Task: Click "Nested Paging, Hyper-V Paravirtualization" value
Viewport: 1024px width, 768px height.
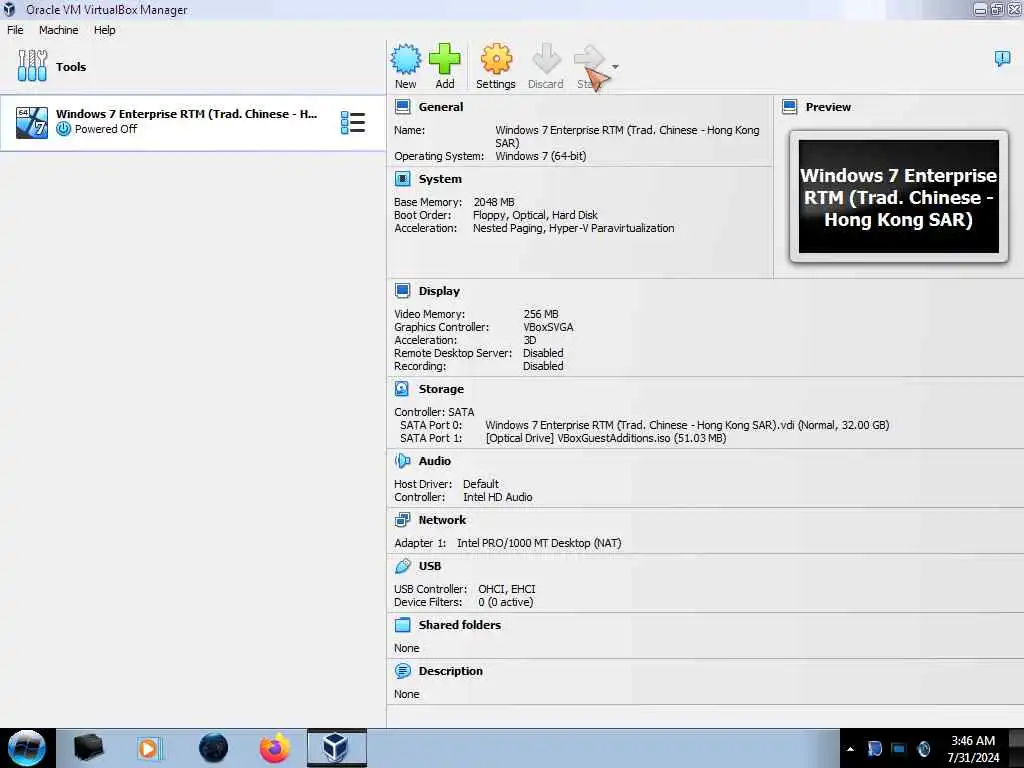Action: point(573,228)
